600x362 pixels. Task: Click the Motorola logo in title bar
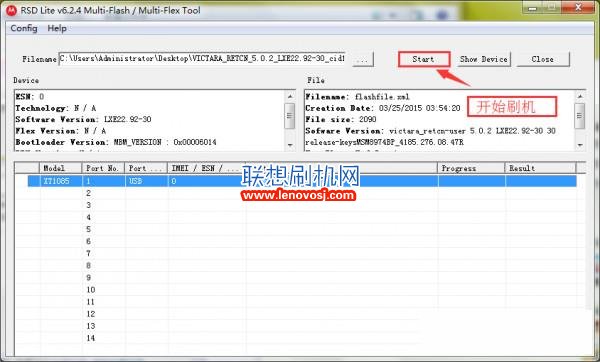click(x=11, y=11)
